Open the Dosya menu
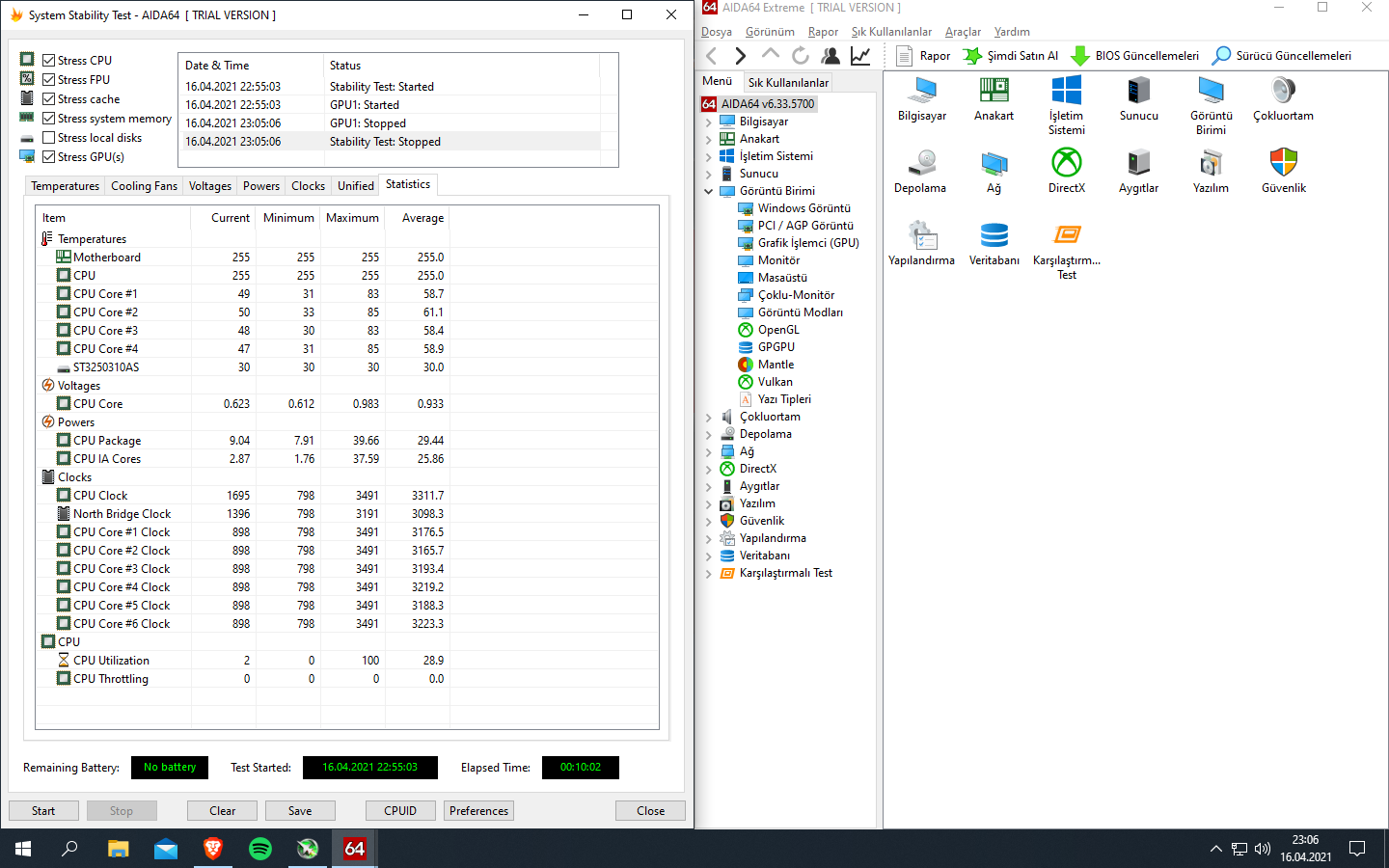1389x868 pixels. pos(717,32)
